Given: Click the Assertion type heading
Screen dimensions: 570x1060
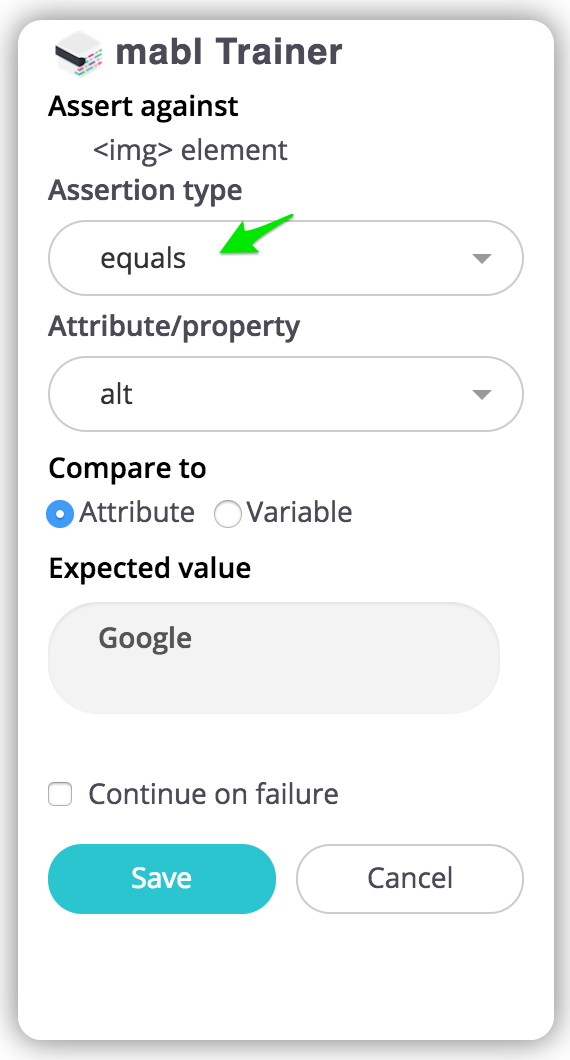Looking at the screenshot, I should (x=145, y=191).
